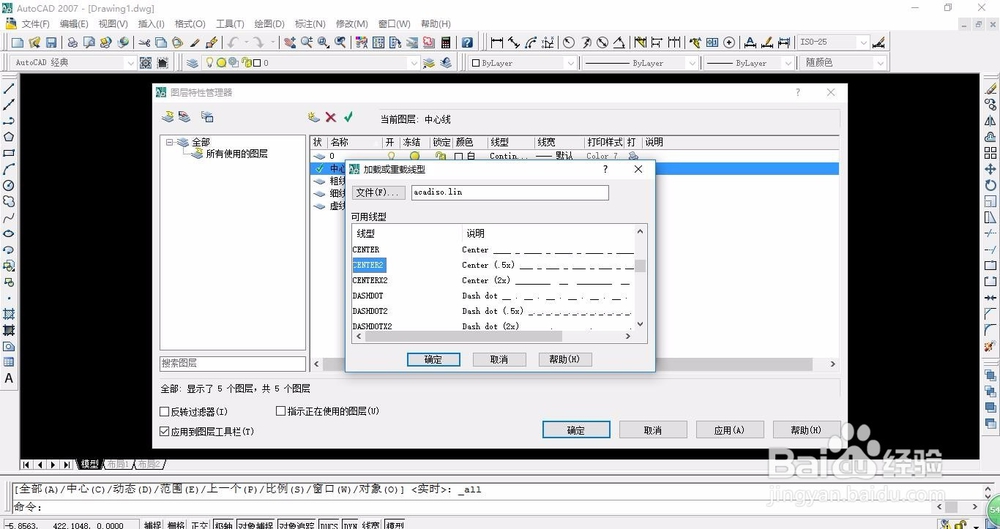Open the ByLayer lineweight dropdown
The height and width of the screenshot is (529, 1000).
click(788, 63)
